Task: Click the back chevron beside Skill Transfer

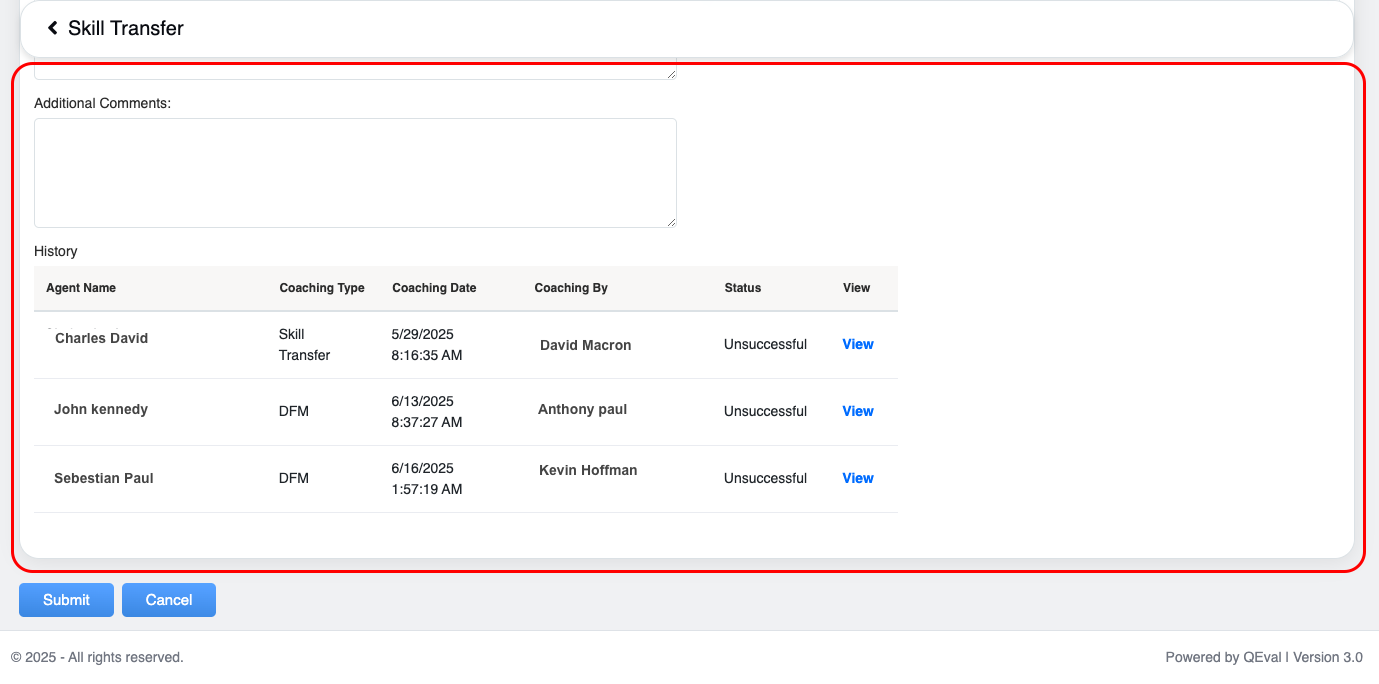Action: coord(53,28)
